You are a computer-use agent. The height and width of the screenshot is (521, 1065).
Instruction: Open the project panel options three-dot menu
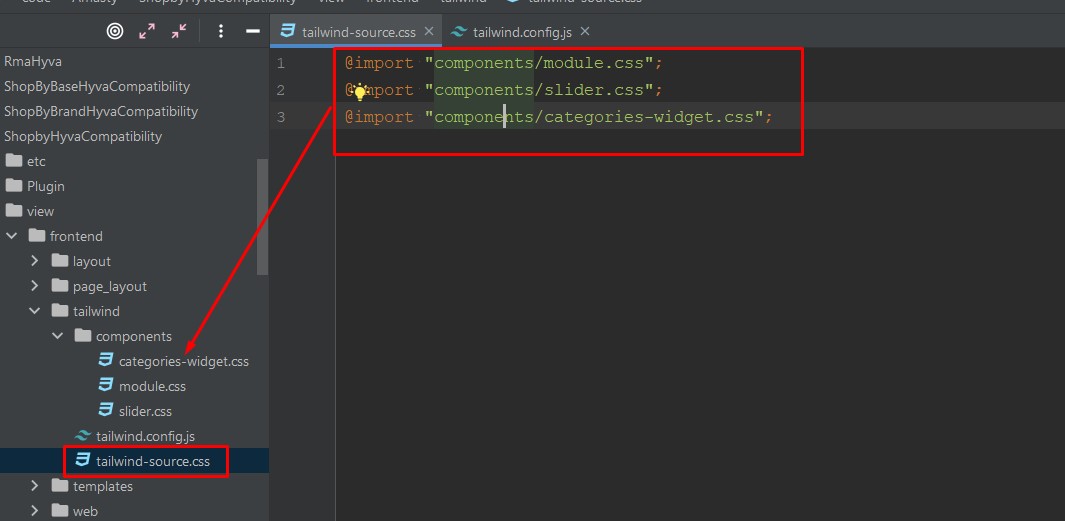[x=220, y=31]
